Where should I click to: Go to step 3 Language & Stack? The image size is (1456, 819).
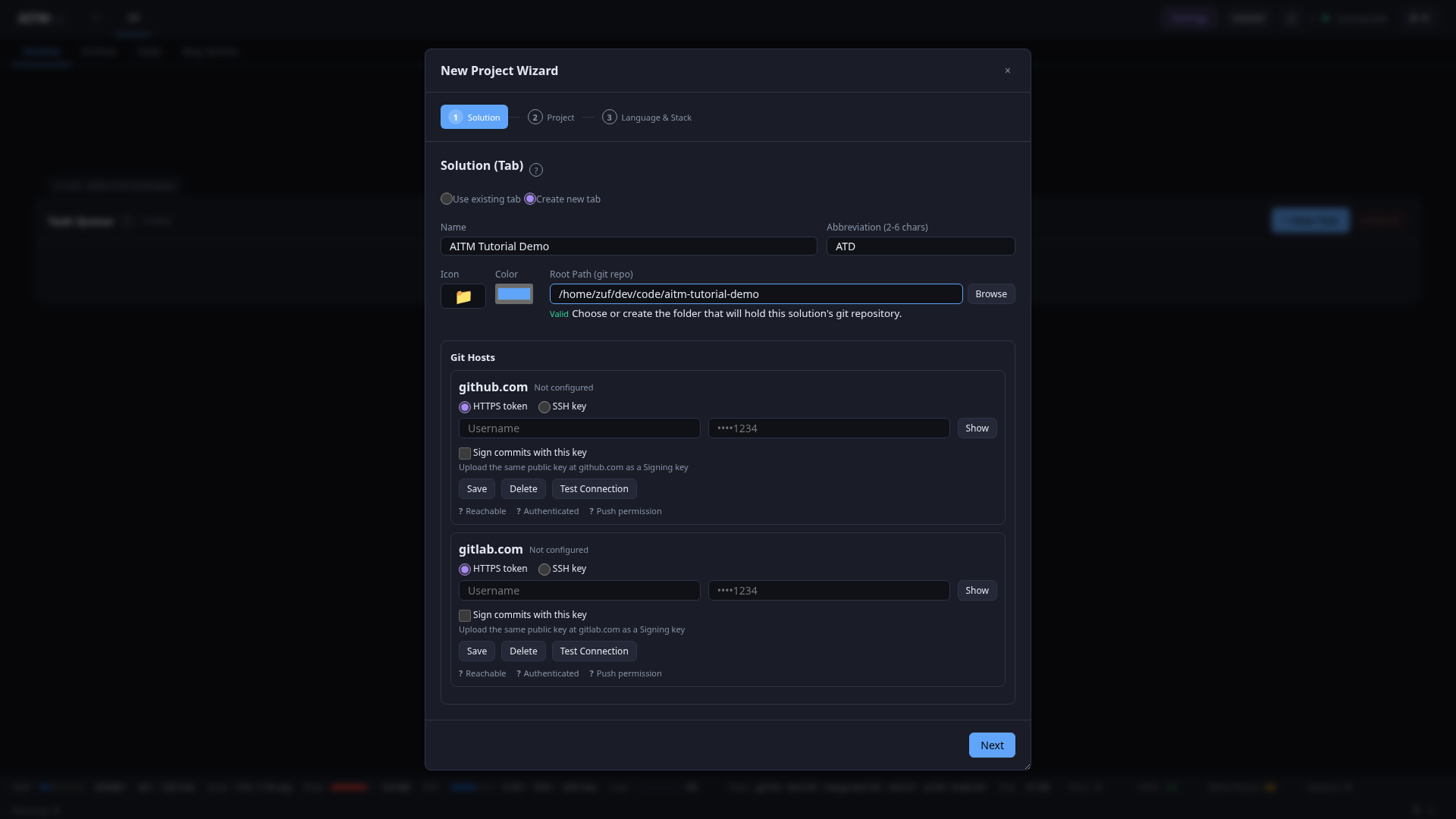(647, 117)
